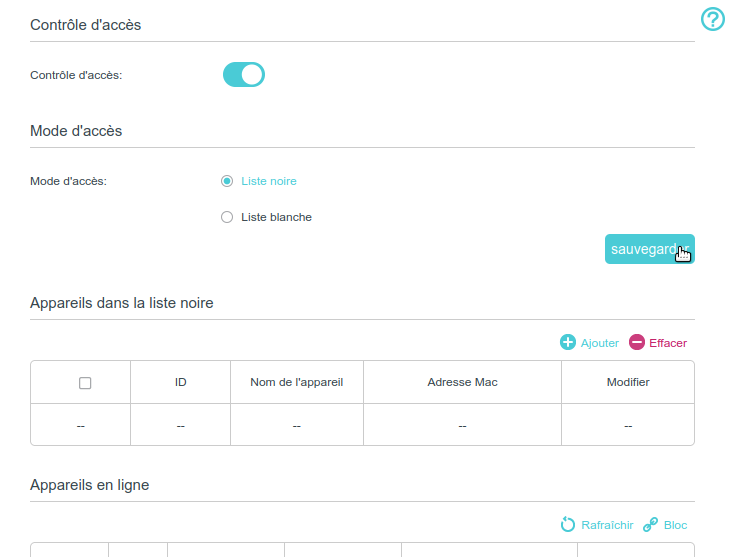Check the select-all checkbox in blacklist table
This screenshot has height=557, width=733.
pyautogui.click(x=85, y=383)
